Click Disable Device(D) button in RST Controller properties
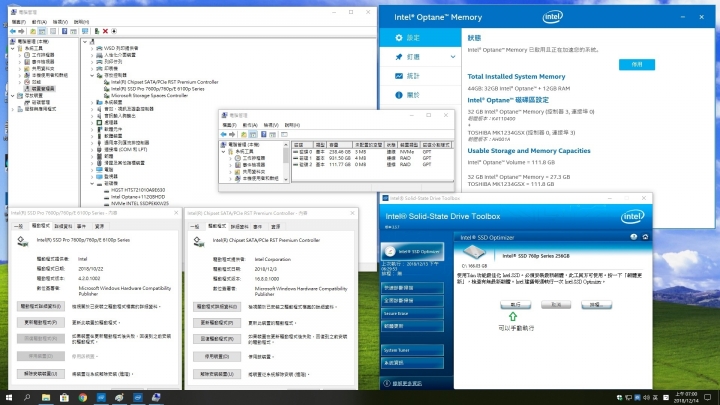The height and width of the screenshot is (405, 720). pyautogui.click(x=217, y=356)
